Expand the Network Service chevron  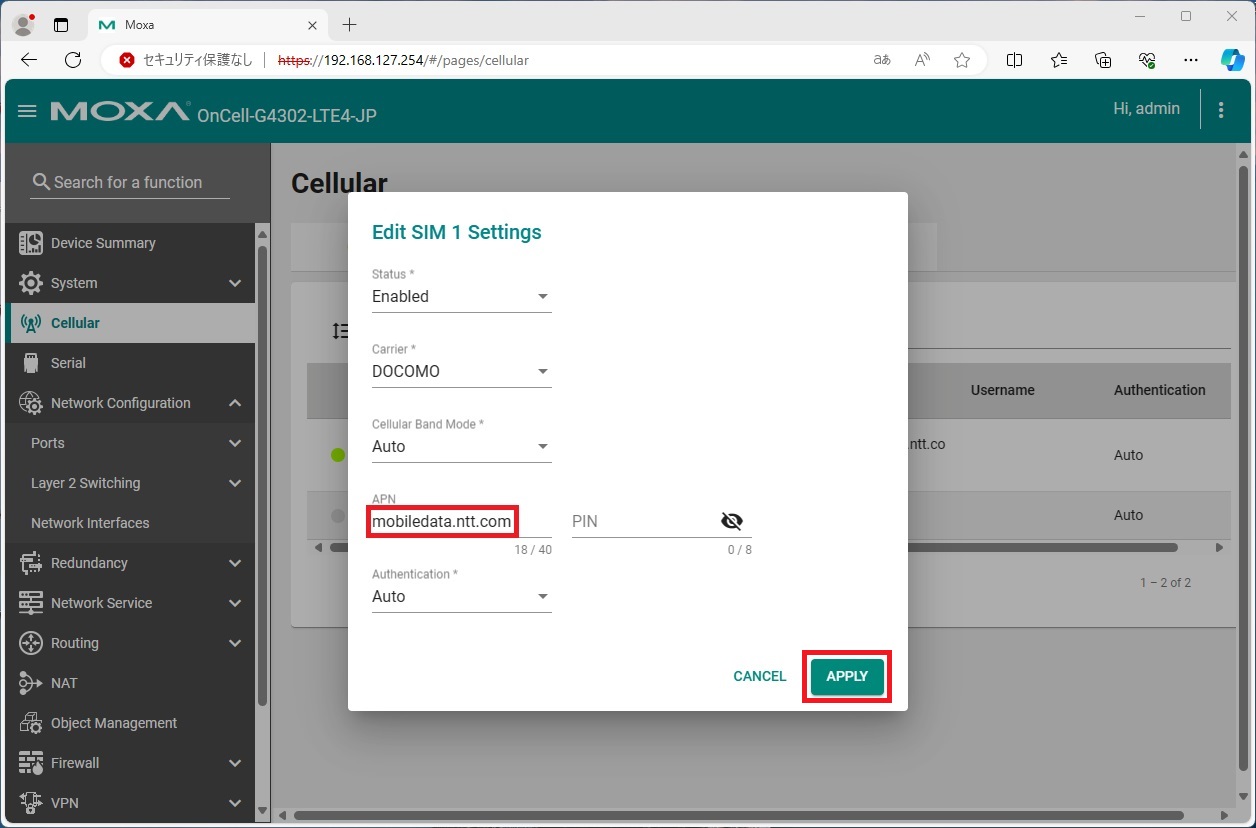(235, 603)
